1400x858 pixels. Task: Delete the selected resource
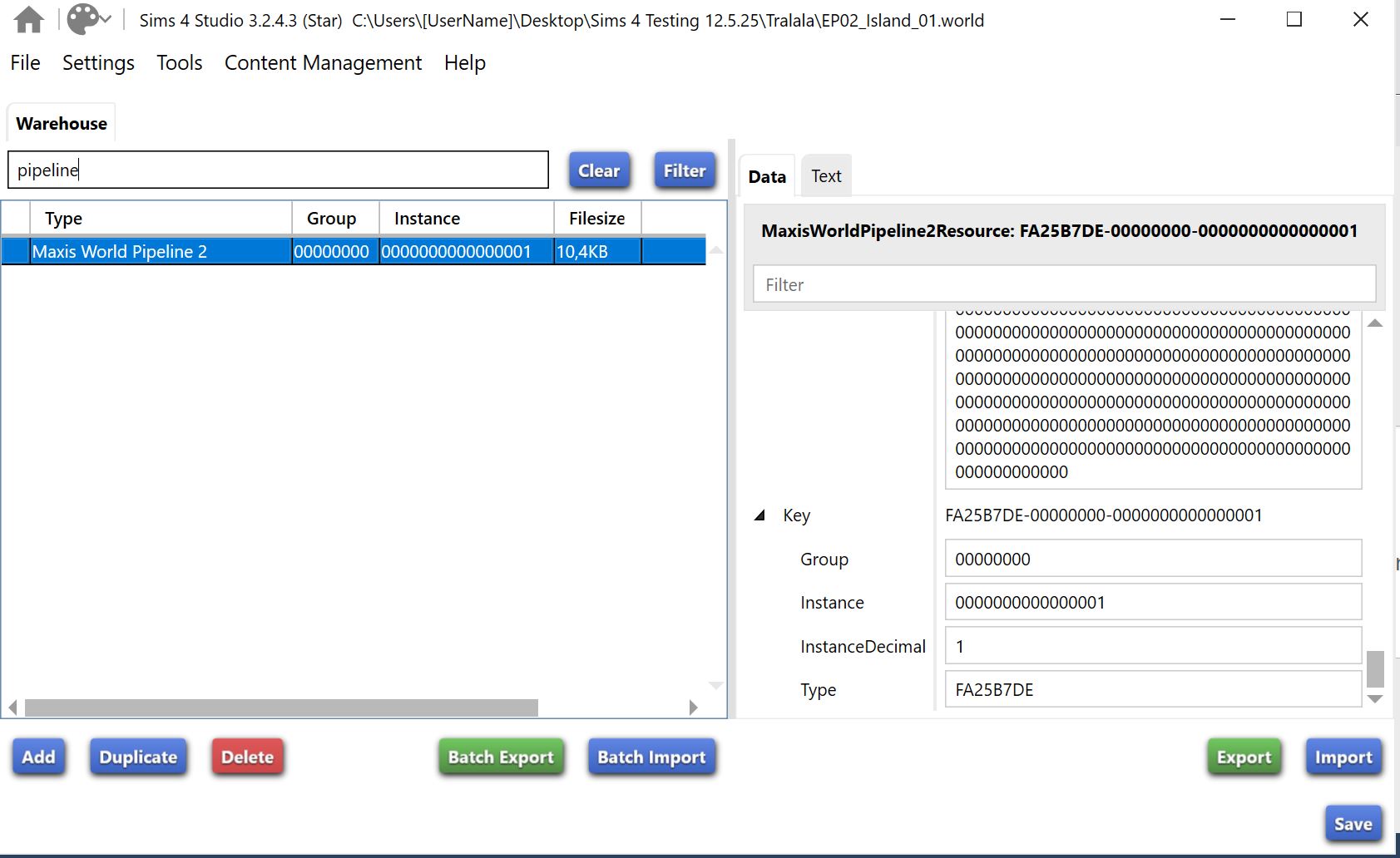pyautogui.click(x=247, y=757)
